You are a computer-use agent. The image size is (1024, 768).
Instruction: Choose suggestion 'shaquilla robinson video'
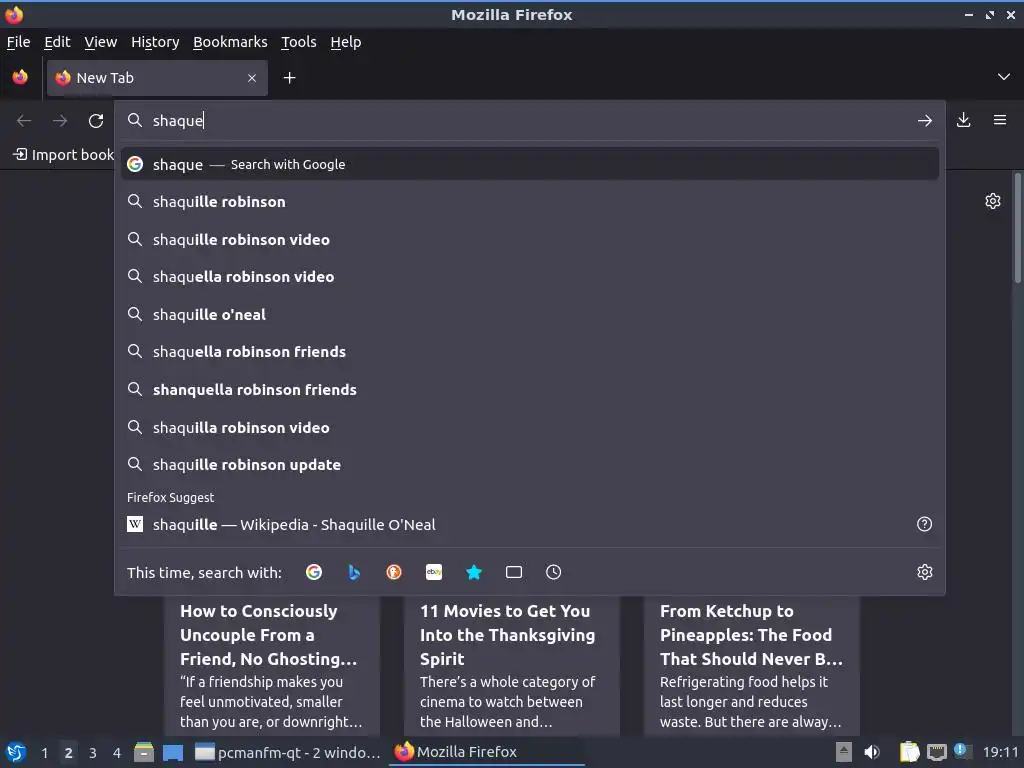click(x=530, y=428)
